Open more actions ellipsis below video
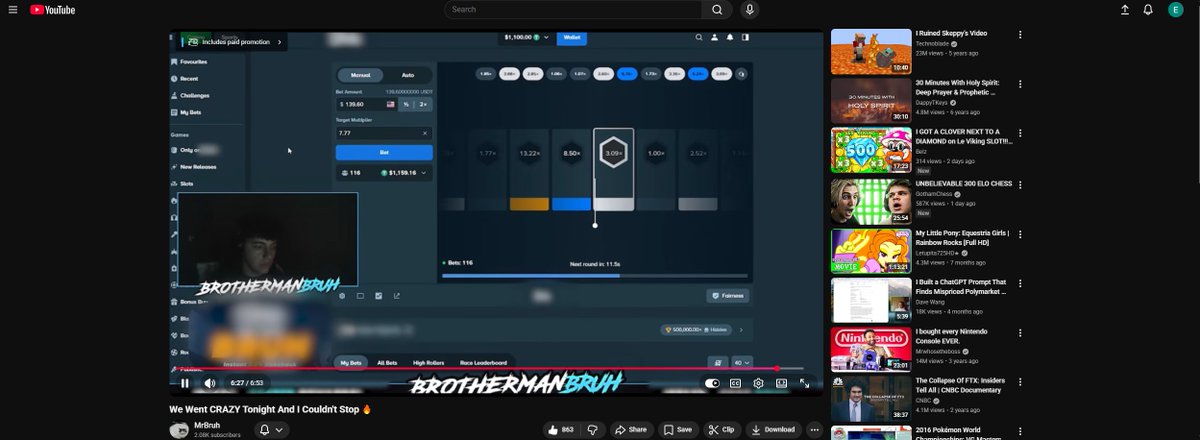 815,429
